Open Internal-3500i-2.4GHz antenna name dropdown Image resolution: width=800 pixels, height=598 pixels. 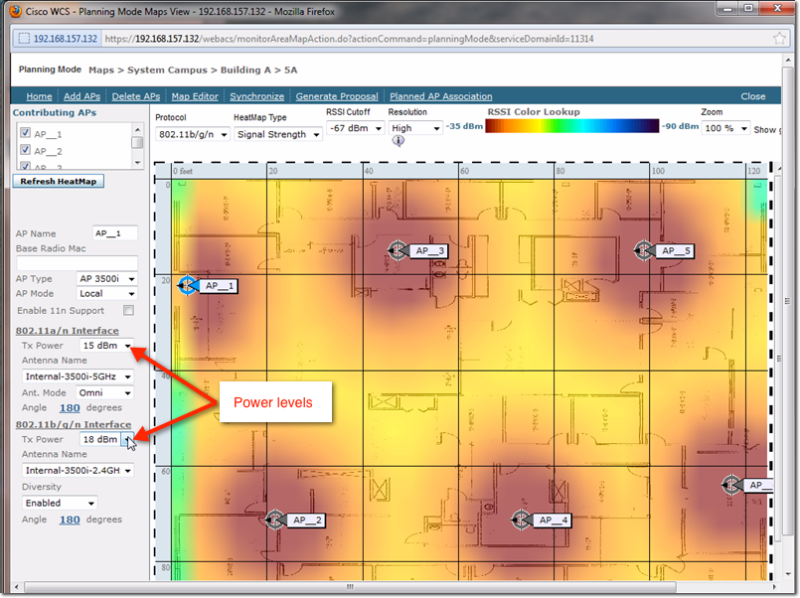click(x=78, y=470)
